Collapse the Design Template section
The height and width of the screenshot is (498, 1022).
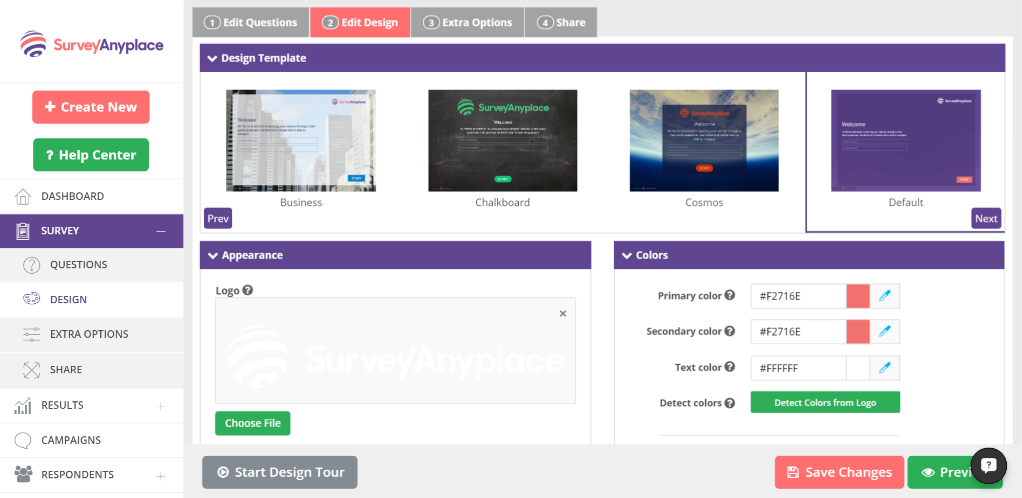(x=212, y=59)
